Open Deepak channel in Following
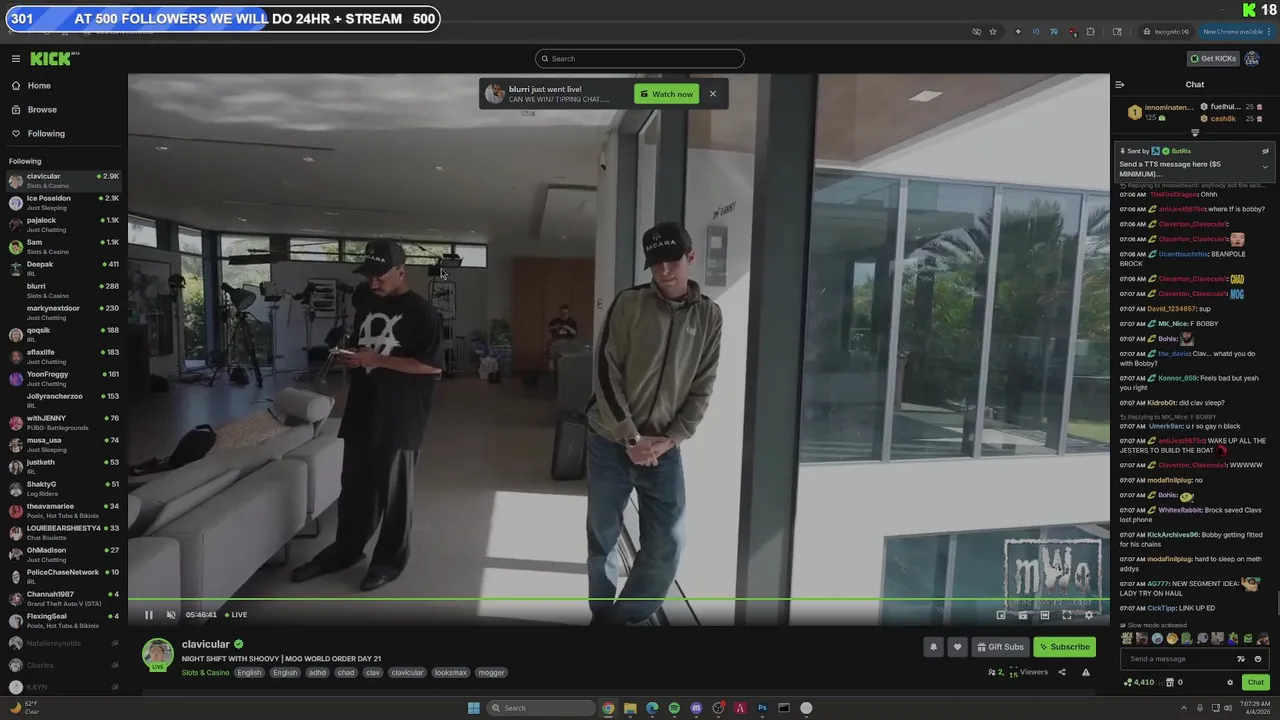1280x720 pixels. pos(62,269)
